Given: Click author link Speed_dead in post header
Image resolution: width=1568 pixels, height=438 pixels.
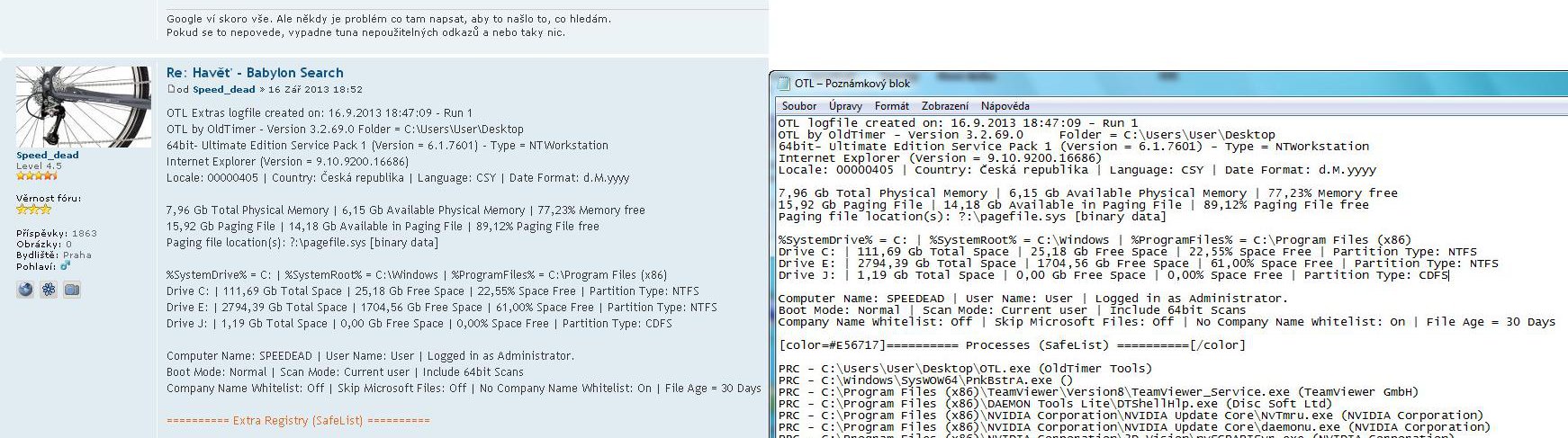Looking at the screenshot, I should pyautogui.click(x=224, y=90).
